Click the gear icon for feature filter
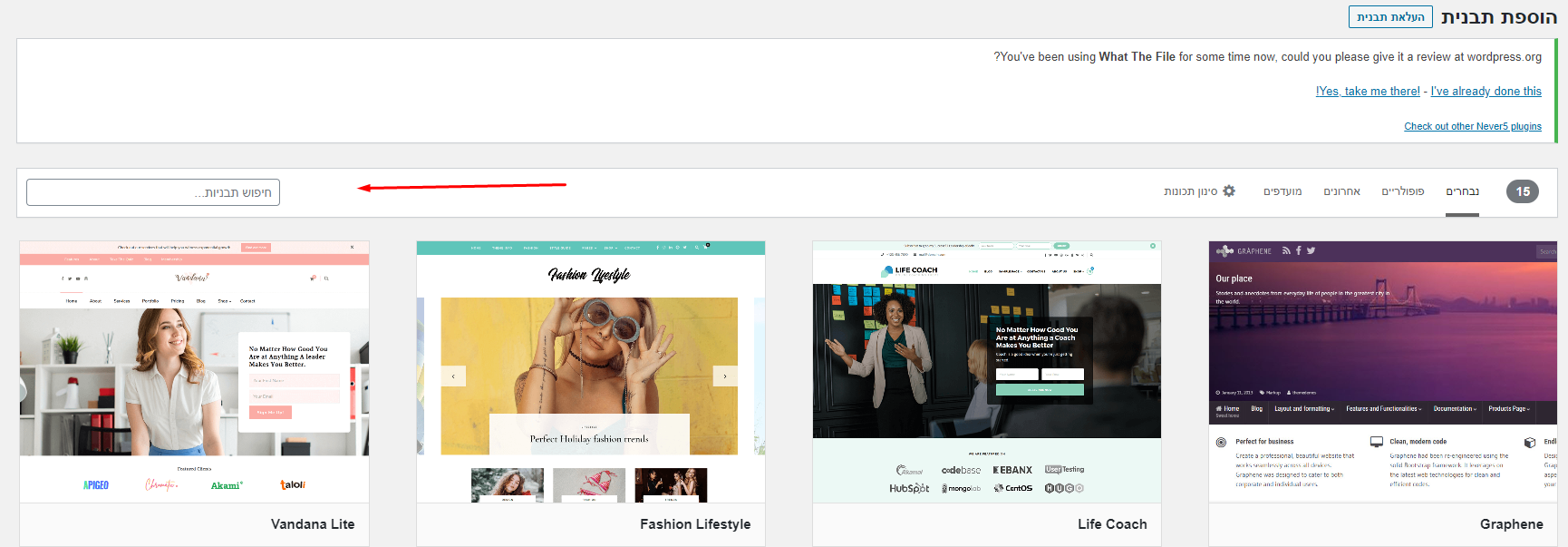Screen dimensions: 1568x547 tap(1229, 191)
